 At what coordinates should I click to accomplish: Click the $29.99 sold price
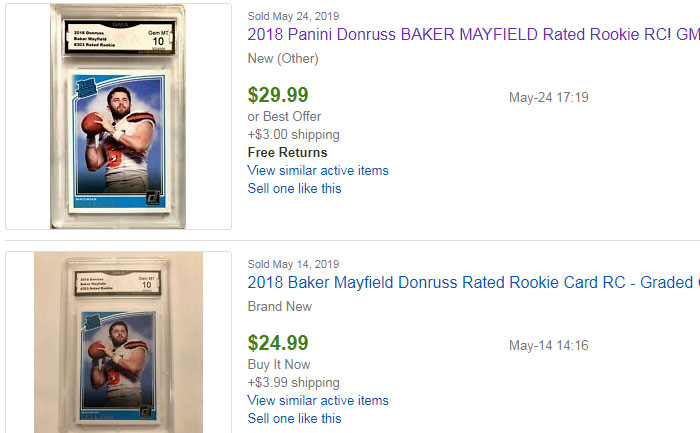pyautogui.click(x=278, y=95)
